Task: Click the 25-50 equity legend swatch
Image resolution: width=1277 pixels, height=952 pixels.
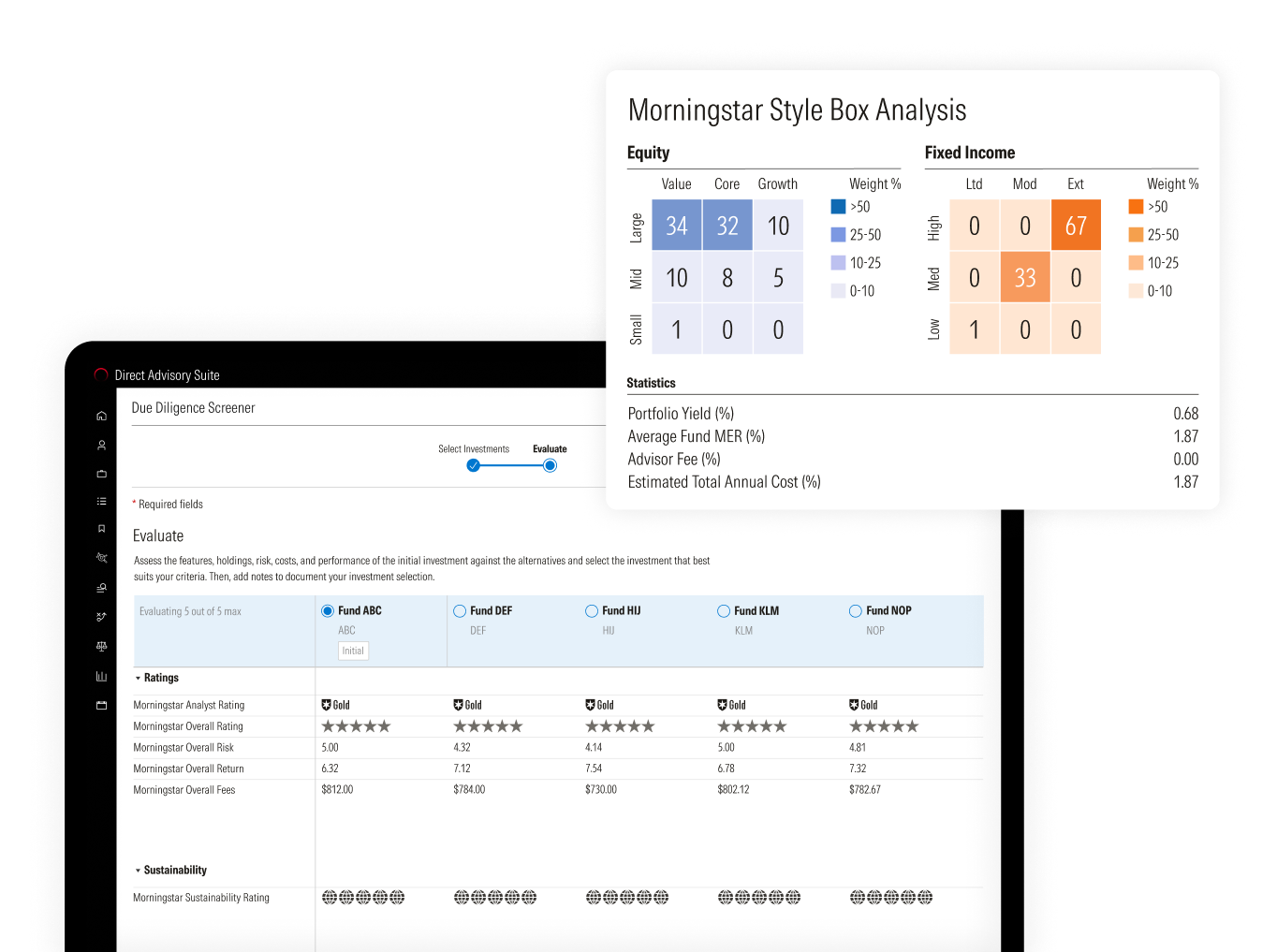Action: click(839, 235)
